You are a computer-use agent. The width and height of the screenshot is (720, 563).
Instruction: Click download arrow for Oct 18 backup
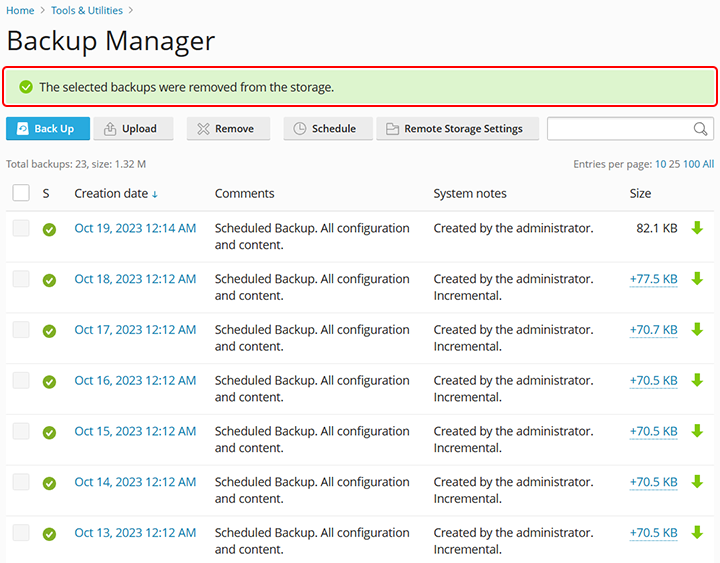tap(697, 279)
